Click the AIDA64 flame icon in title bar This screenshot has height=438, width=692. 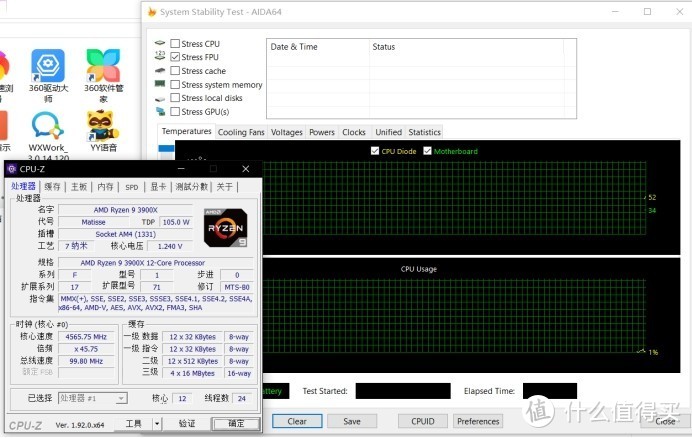(152, 12)
